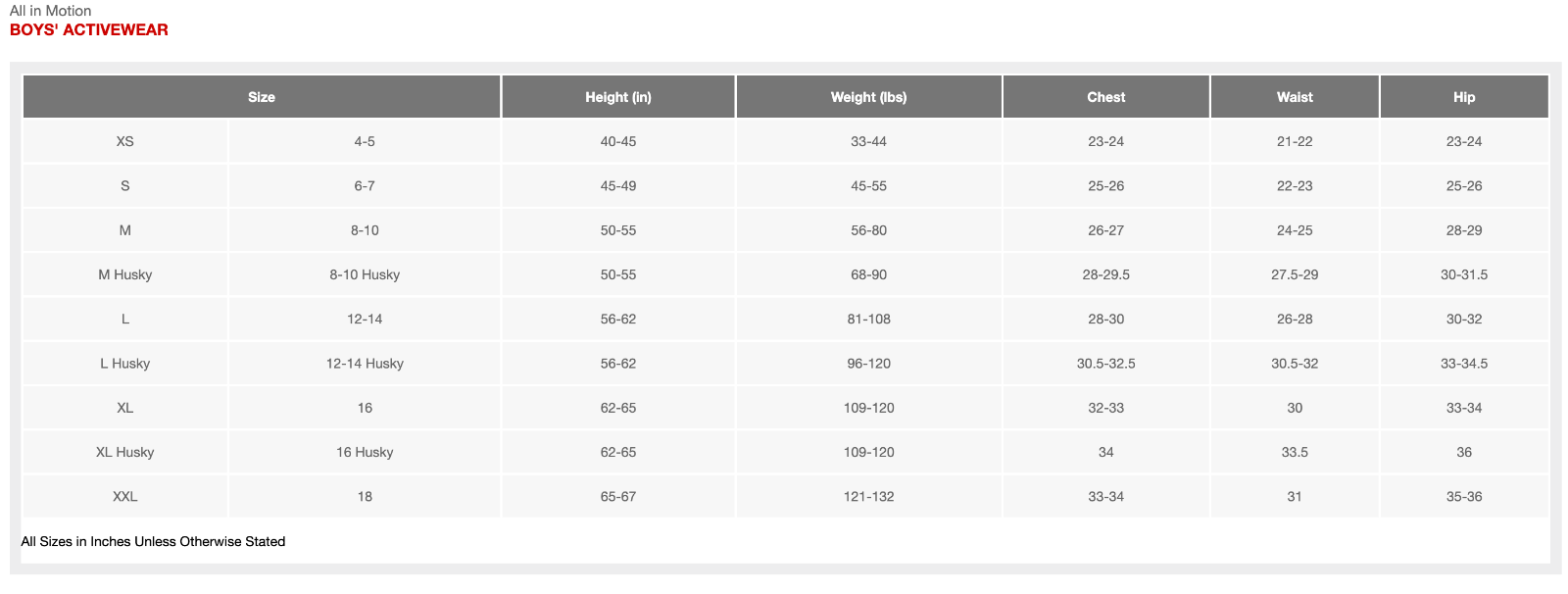
Task: Click the 65-67 height value
Action: [x=617, y=496]
